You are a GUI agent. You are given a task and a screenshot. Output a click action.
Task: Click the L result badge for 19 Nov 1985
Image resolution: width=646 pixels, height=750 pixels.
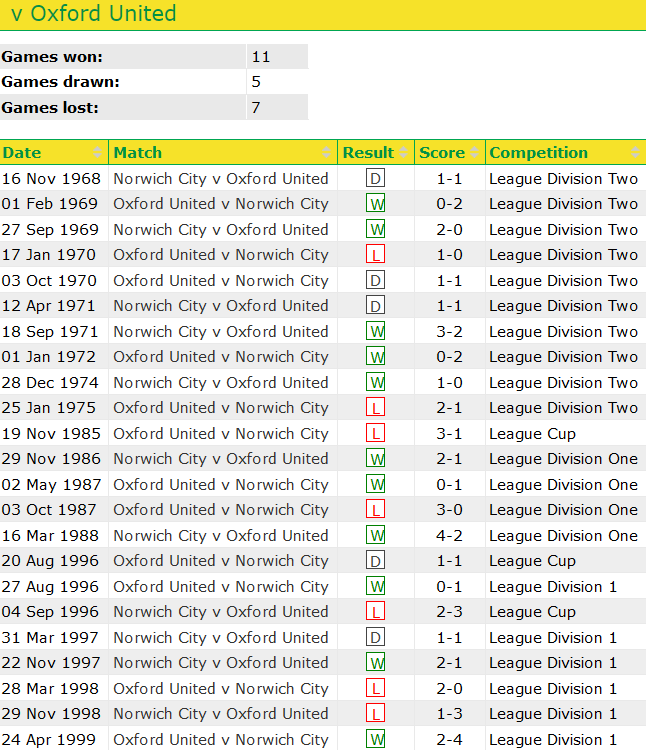click(x=376, y=434)
